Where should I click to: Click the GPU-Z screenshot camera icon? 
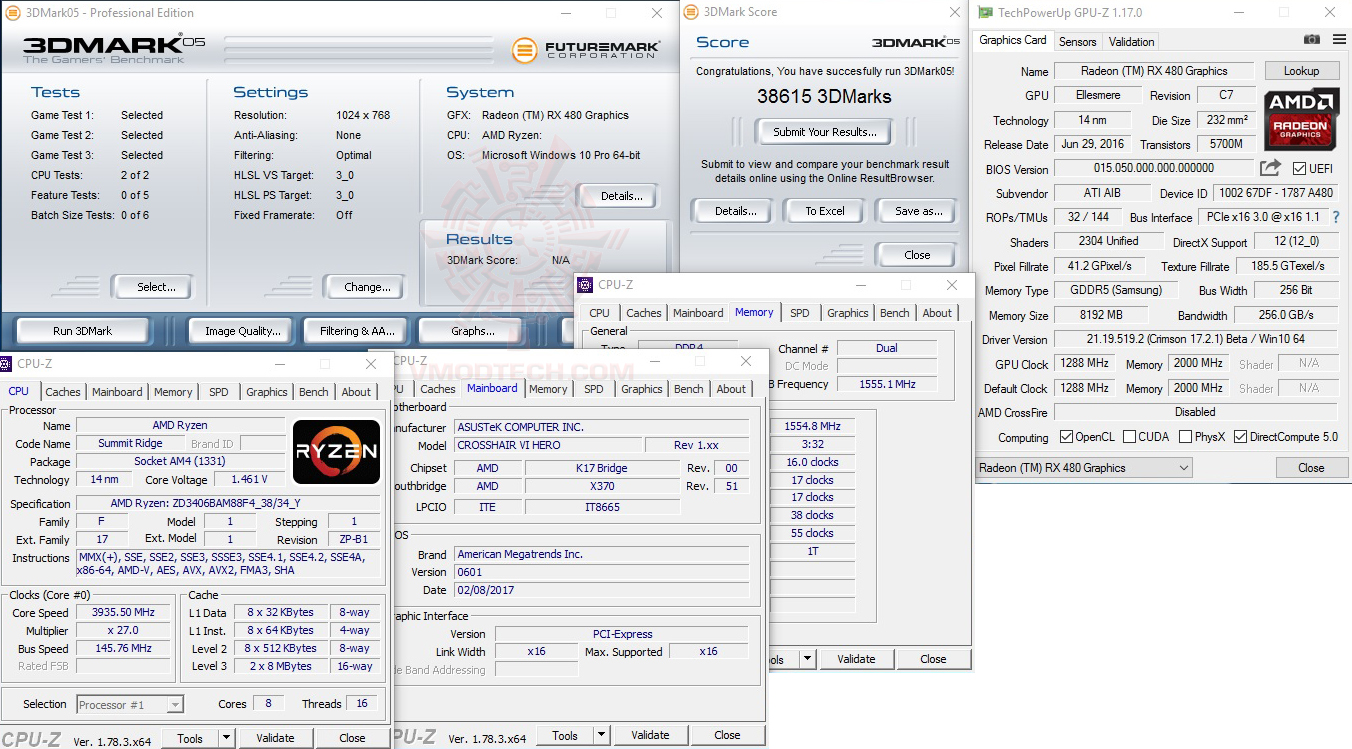coord(1312,39)
